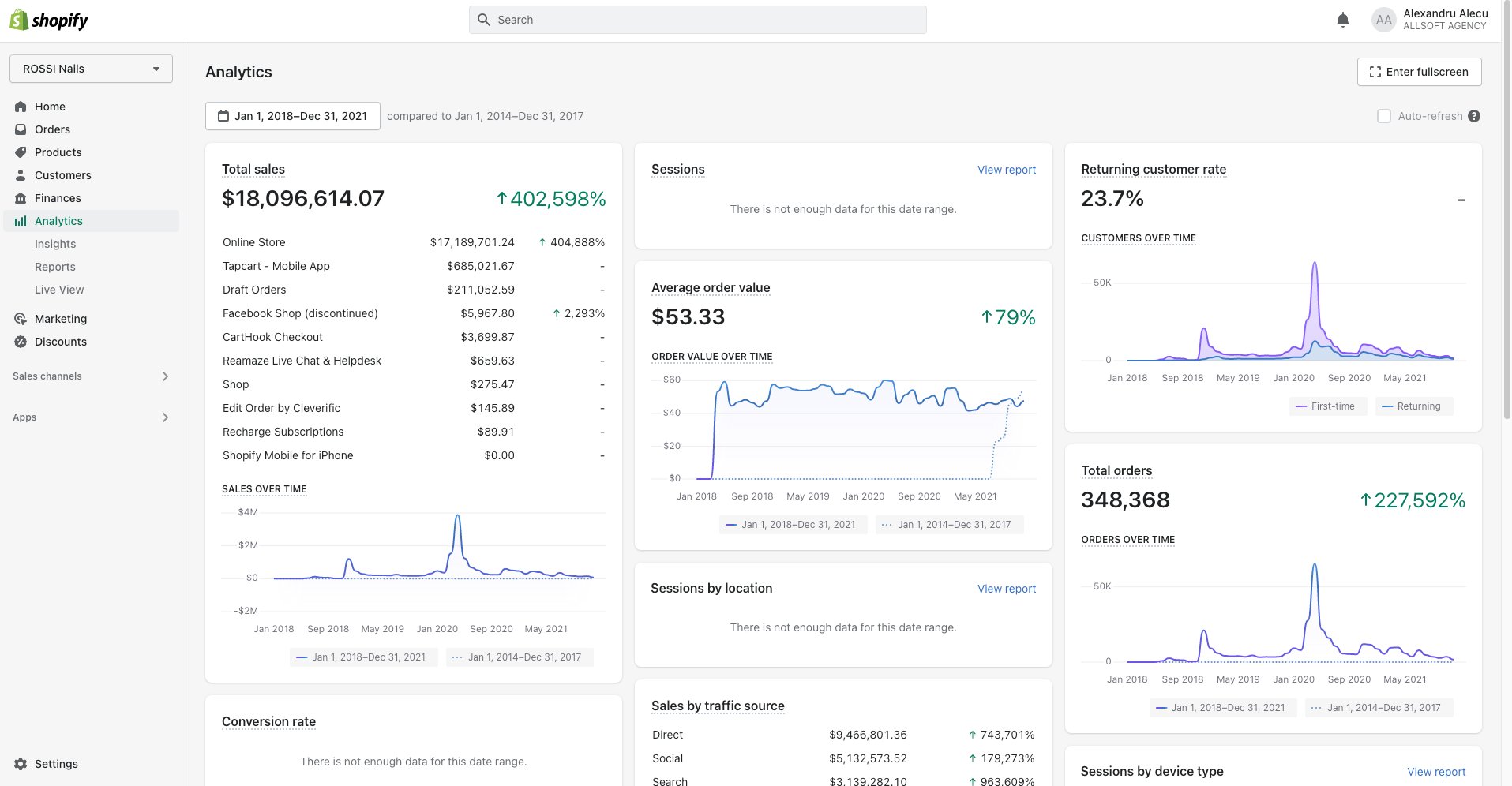Click the Sales by traffic source title
The width and height of the screenshot is (1512, 786).
point(718,706)
